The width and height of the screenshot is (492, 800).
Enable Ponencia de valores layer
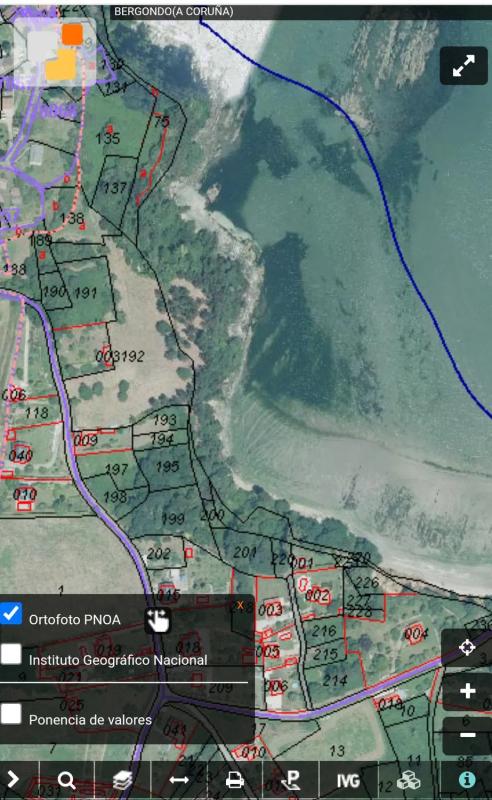point(11,714)
